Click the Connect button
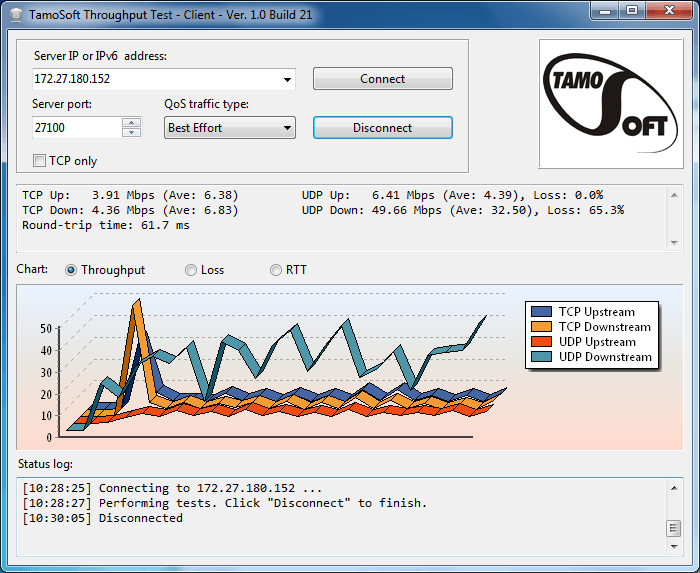The width and height of the screenshot is (700, 573). coord(383,79)
